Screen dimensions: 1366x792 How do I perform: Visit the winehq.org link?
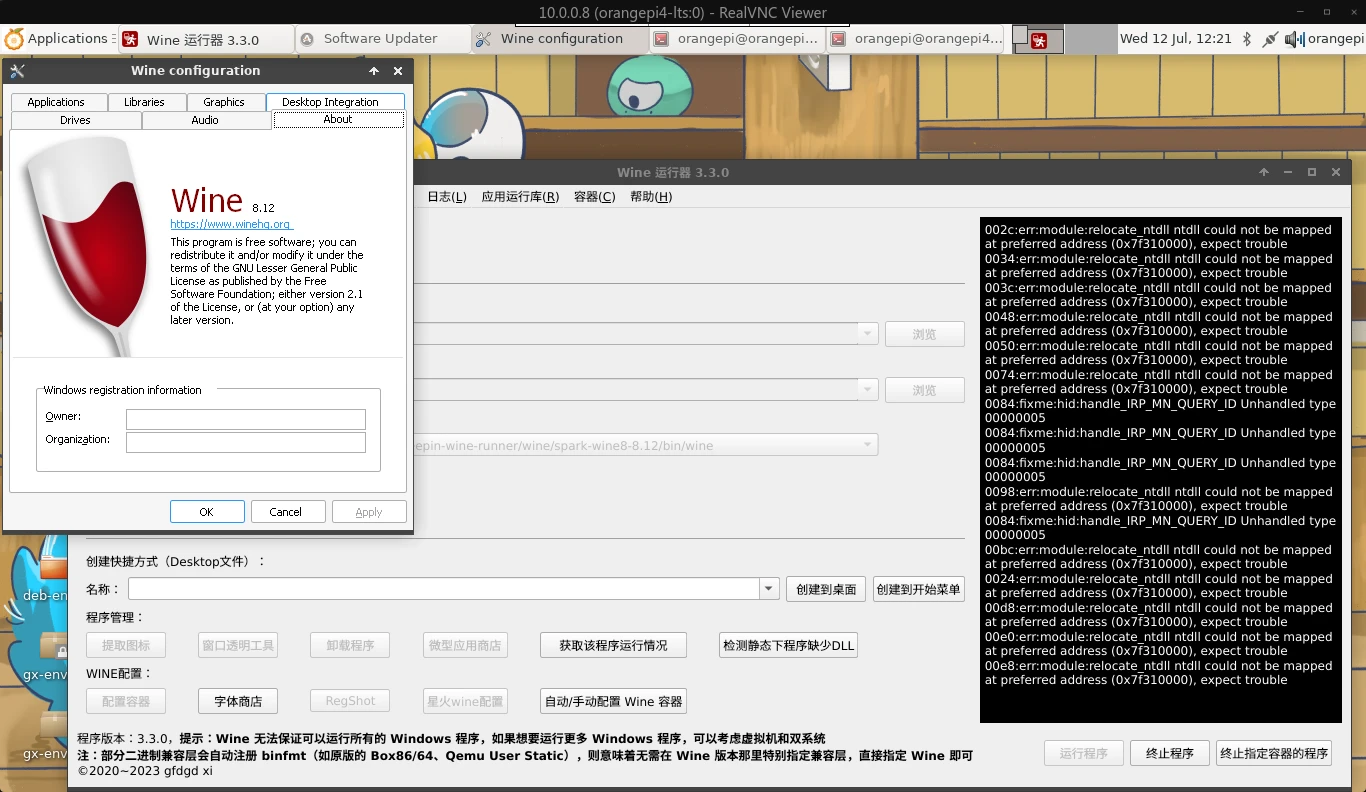point(231,224)
